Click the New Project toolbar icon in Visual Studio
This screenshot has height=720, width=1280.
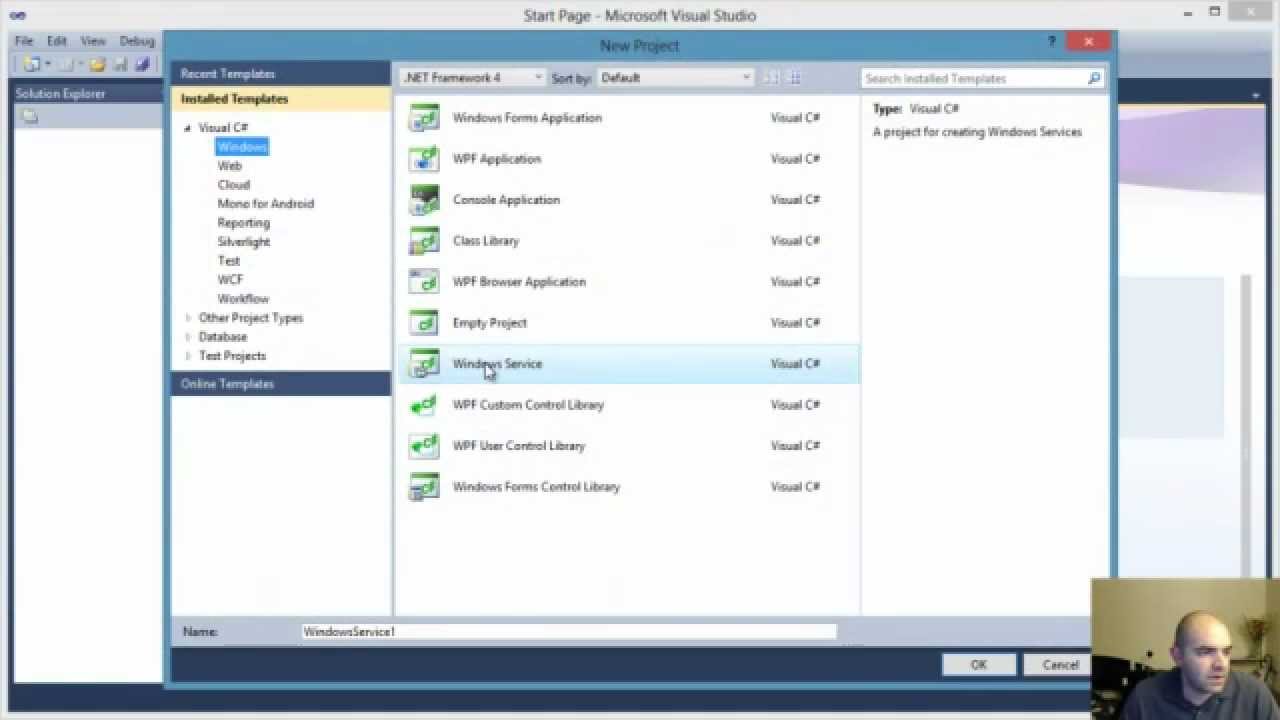tap(31, 65)
